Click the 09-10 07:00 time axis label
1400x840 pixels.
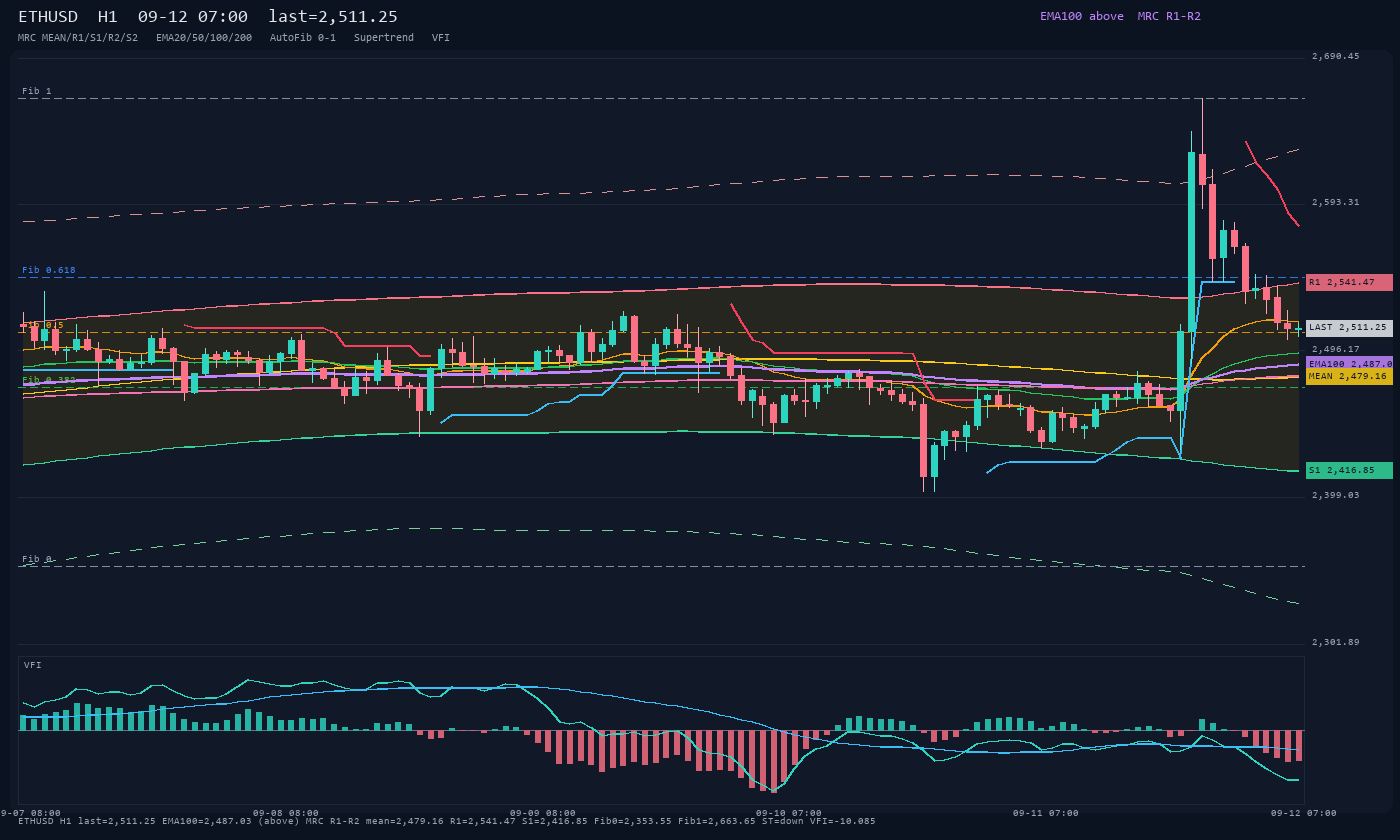click(x=789, y=813)
